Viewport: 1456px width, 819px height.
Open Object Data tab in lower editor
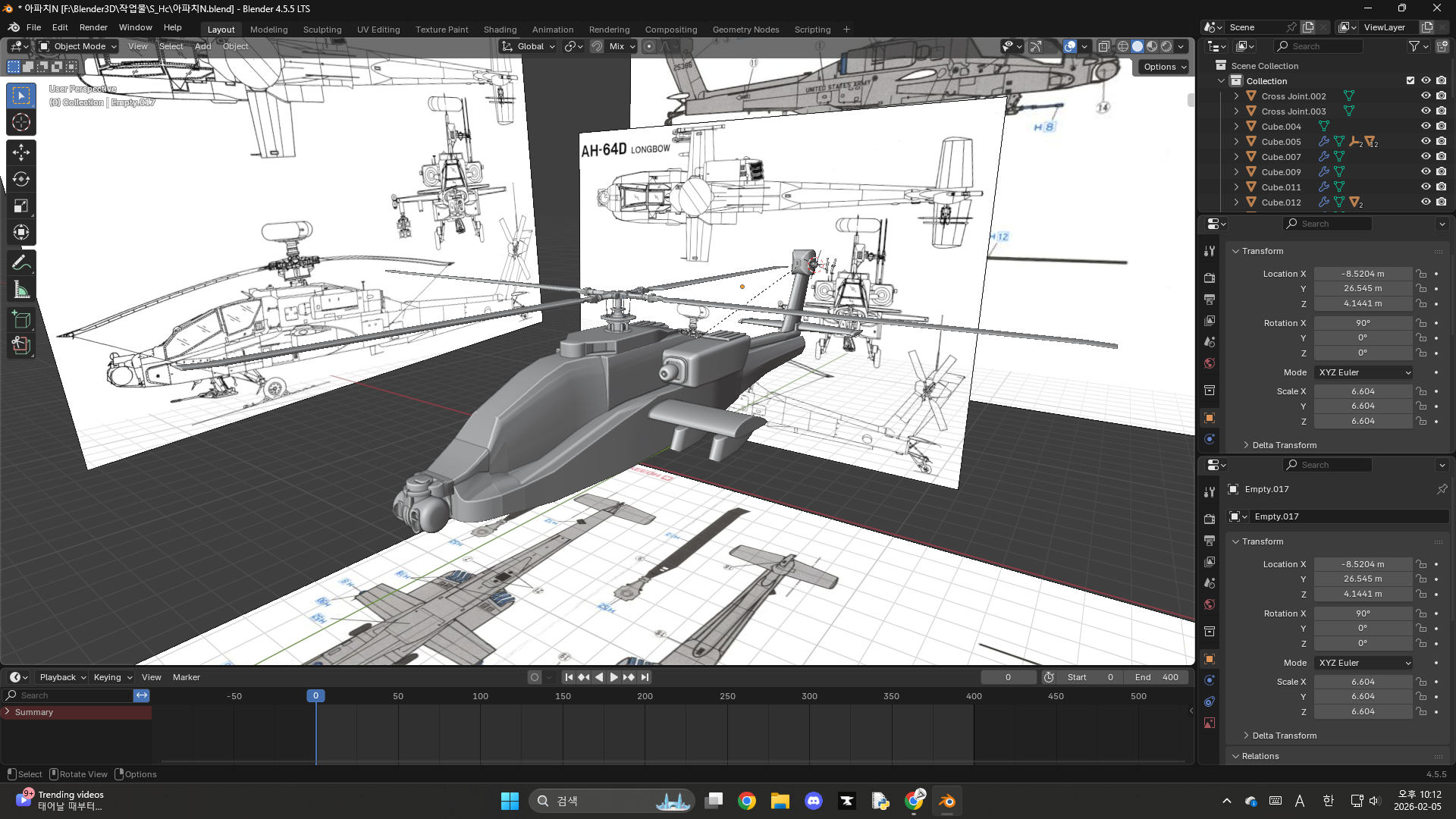point(1210,723)
